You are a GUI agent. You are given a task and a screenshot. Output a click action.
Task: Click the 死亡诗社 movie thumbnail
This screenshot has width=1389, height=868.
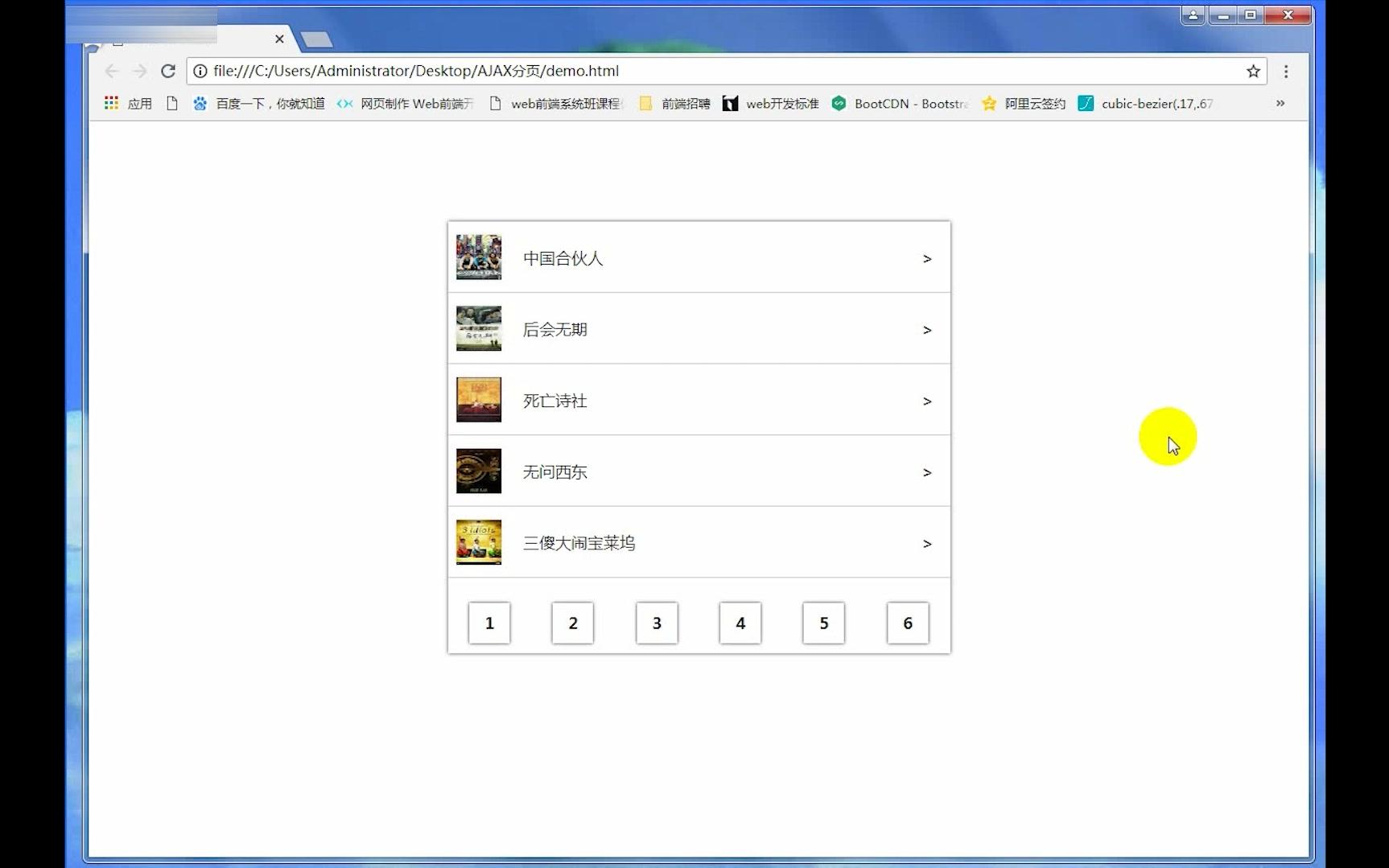pos(478,400)
